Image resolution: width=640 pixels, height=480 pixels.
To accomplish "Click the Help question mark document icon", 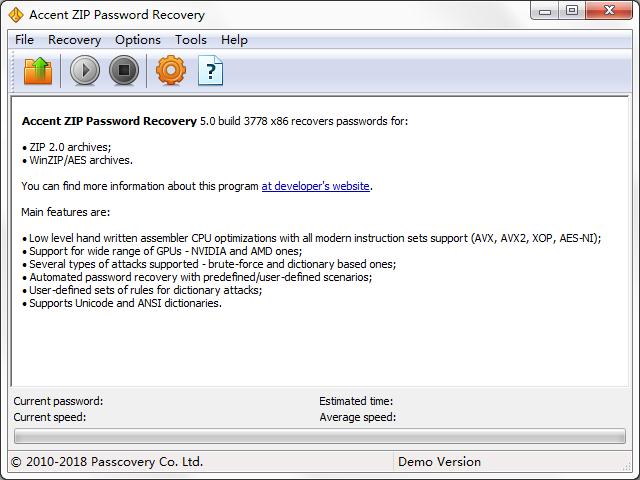I will point(211,71).
